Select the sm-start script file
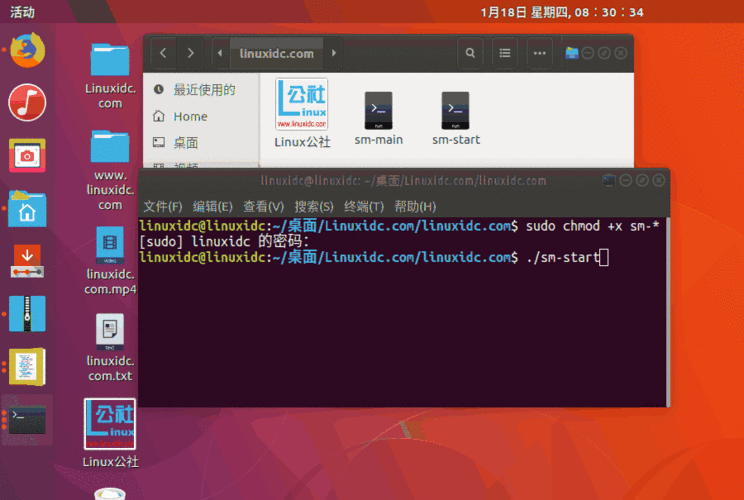 click(456, 119)
